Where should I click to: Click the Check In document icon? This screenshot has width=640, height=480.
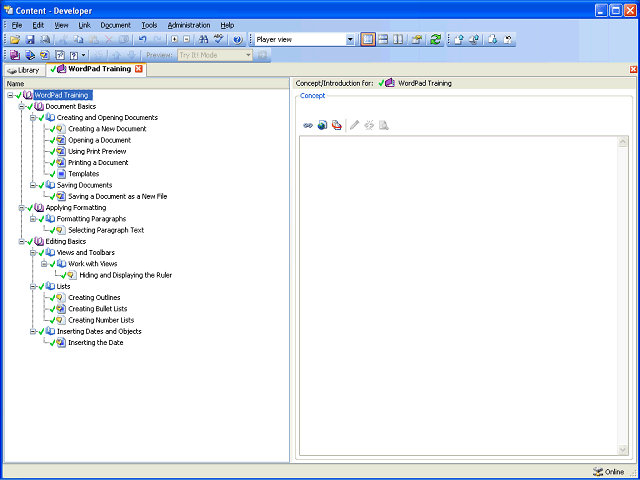click(x=459, y=40)
